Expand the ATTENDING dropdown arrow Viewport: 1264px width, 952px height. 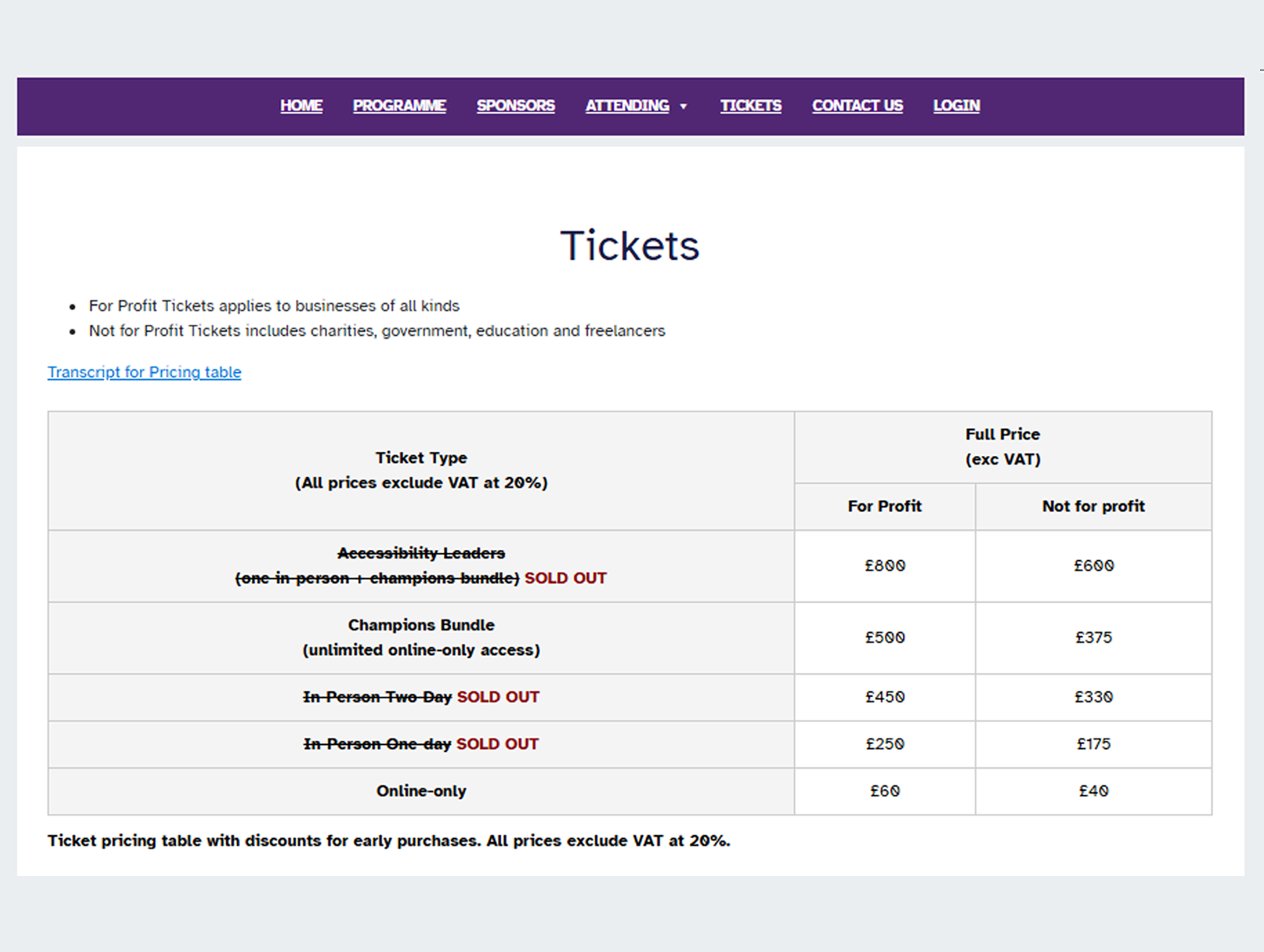coord(683,107)
